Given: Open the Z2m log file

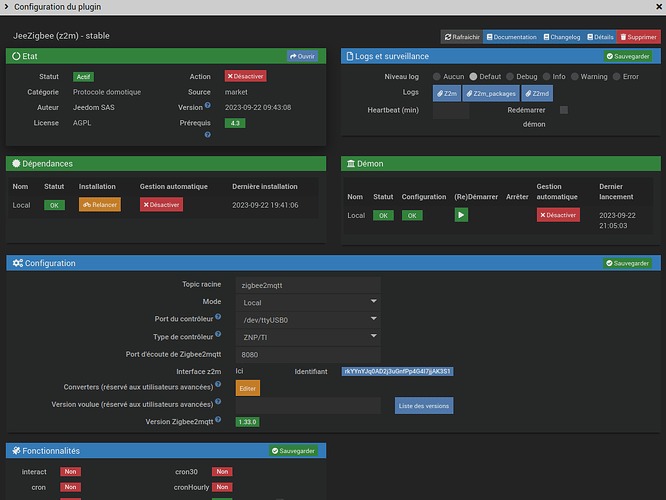Looking at the screenshot, I should pos(446,93).
